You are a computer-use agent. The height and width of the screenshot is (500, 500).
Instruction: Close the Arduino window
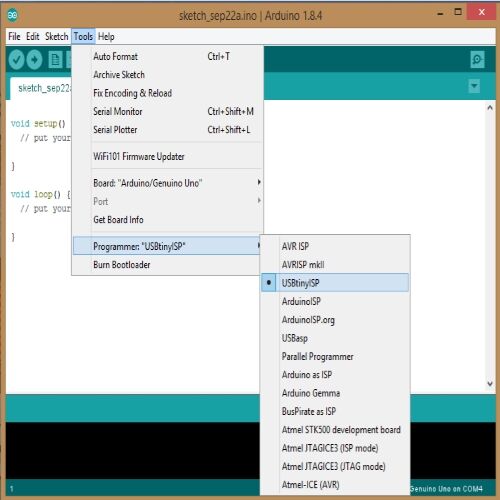coord(481,12)
